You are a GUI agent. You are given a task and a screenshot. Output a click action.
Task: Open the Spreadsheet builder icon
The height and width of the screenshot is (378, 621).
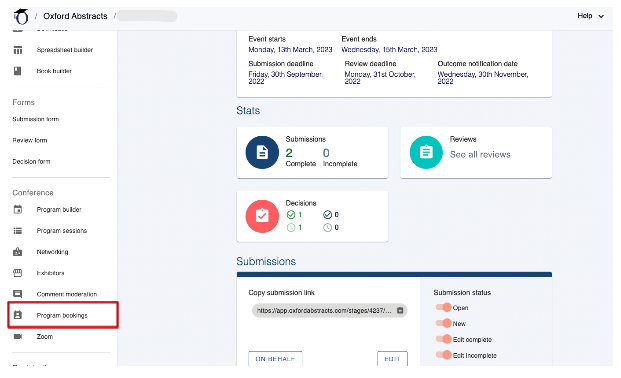coord(18,50)
